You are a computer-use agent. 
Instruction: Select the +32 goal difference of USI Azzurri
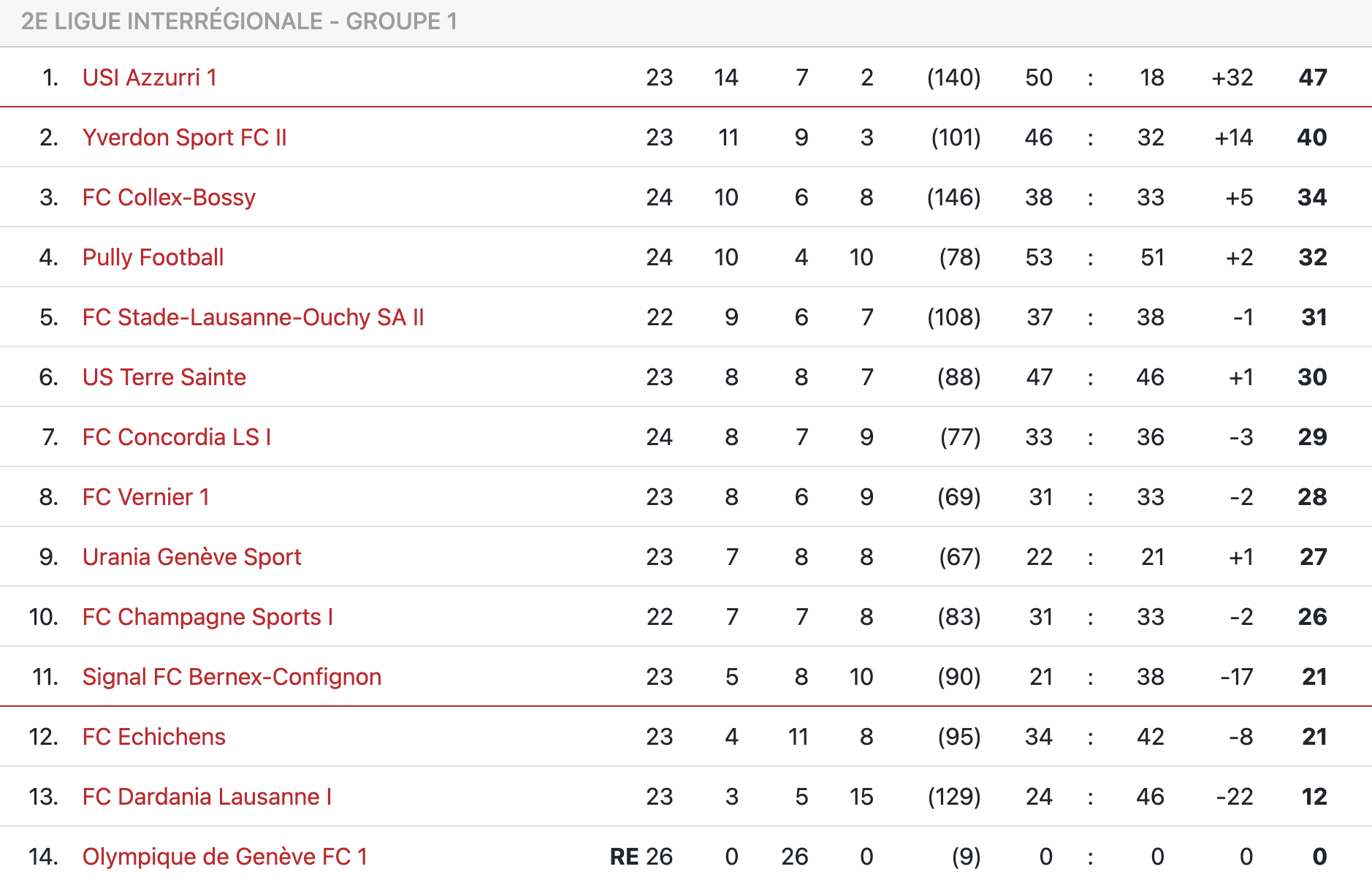(1232, 77)
